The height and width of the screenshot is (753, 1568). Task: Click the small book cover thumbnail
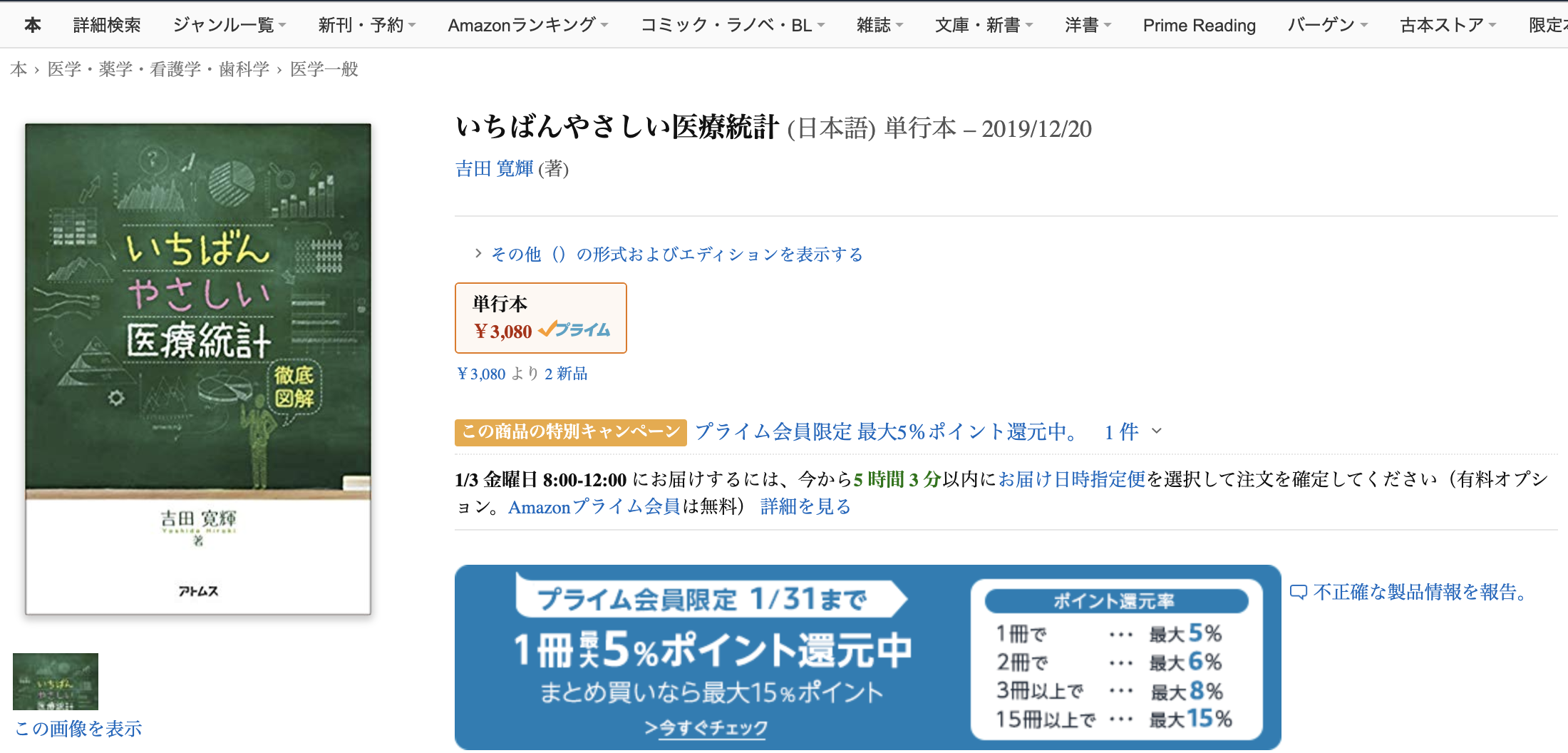click(56, 682)
